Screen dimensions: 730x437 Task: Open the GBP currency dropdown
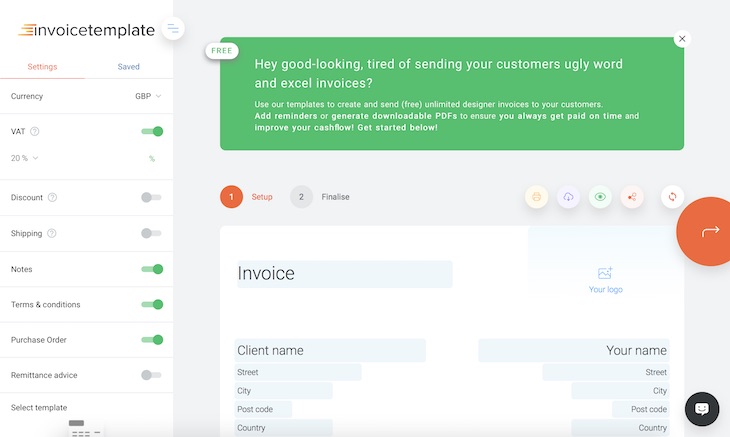148,96
